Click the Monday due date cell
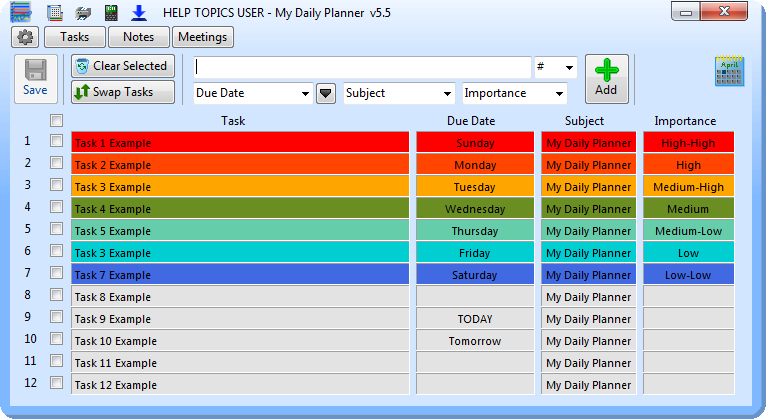766x419 pixels. 475,164
